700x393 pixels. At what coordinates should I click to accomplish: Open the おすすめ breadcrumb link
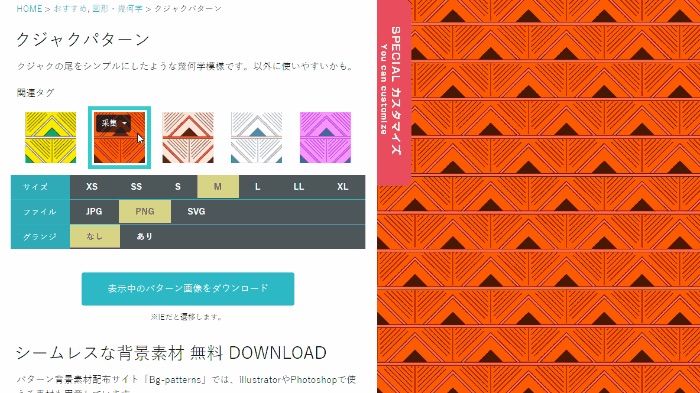pyautogui.click(x=70, y=8)
